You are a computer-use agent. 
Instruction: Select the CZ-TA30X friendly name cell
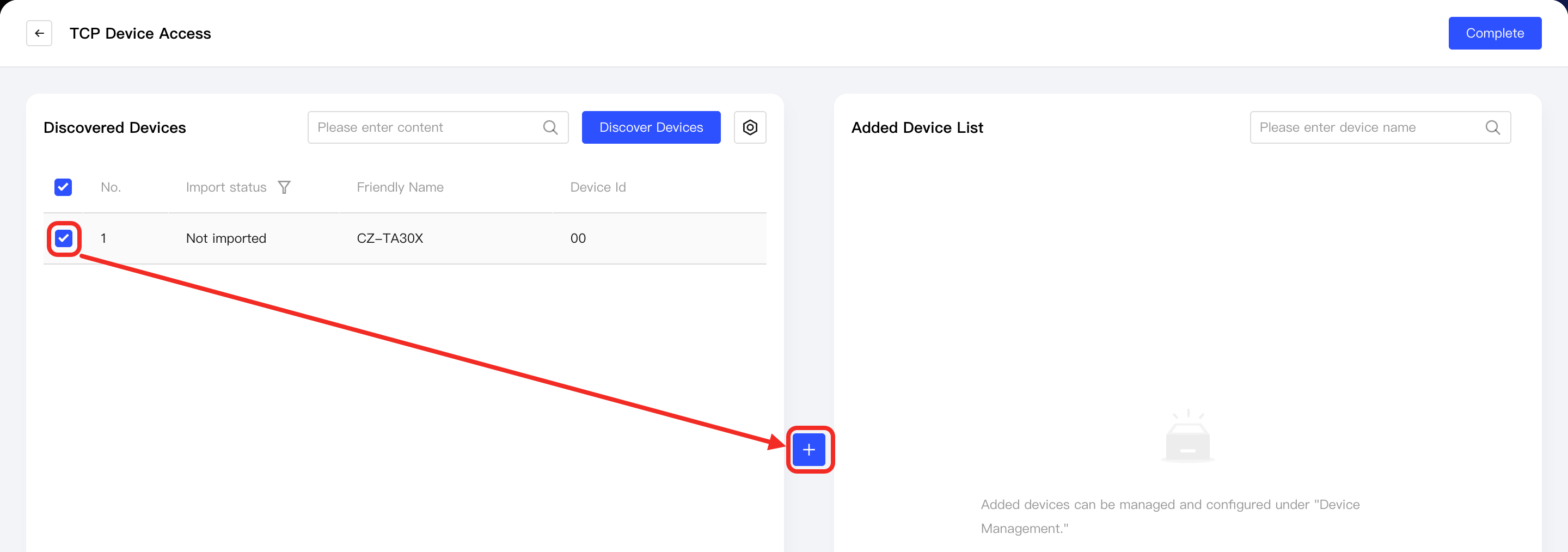tap(390, 238)
